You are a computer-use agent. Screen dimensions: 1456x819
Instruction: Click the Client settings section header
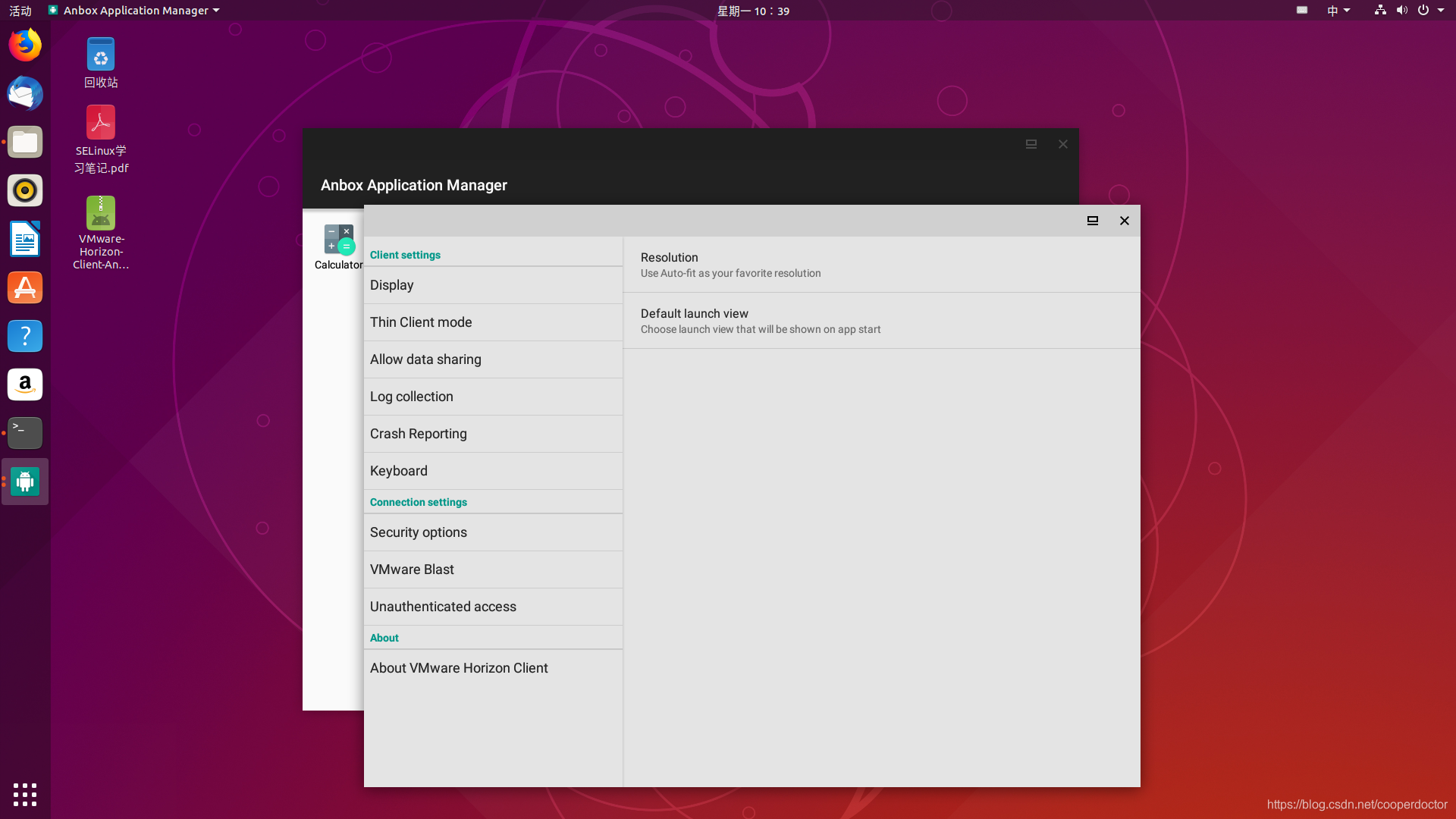[405, 255]
